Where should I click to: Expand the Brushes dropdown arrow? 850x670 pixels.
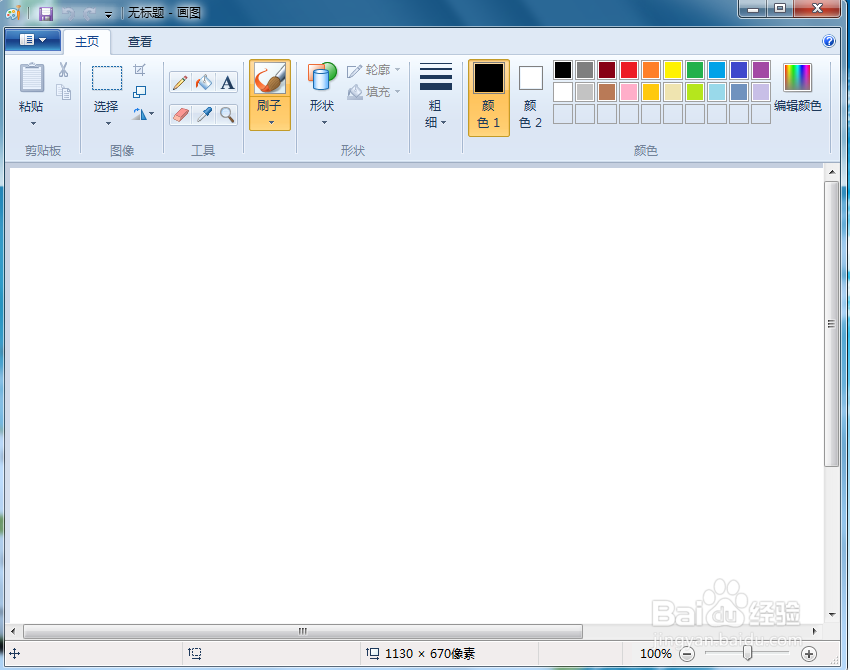tap(271, 123)
